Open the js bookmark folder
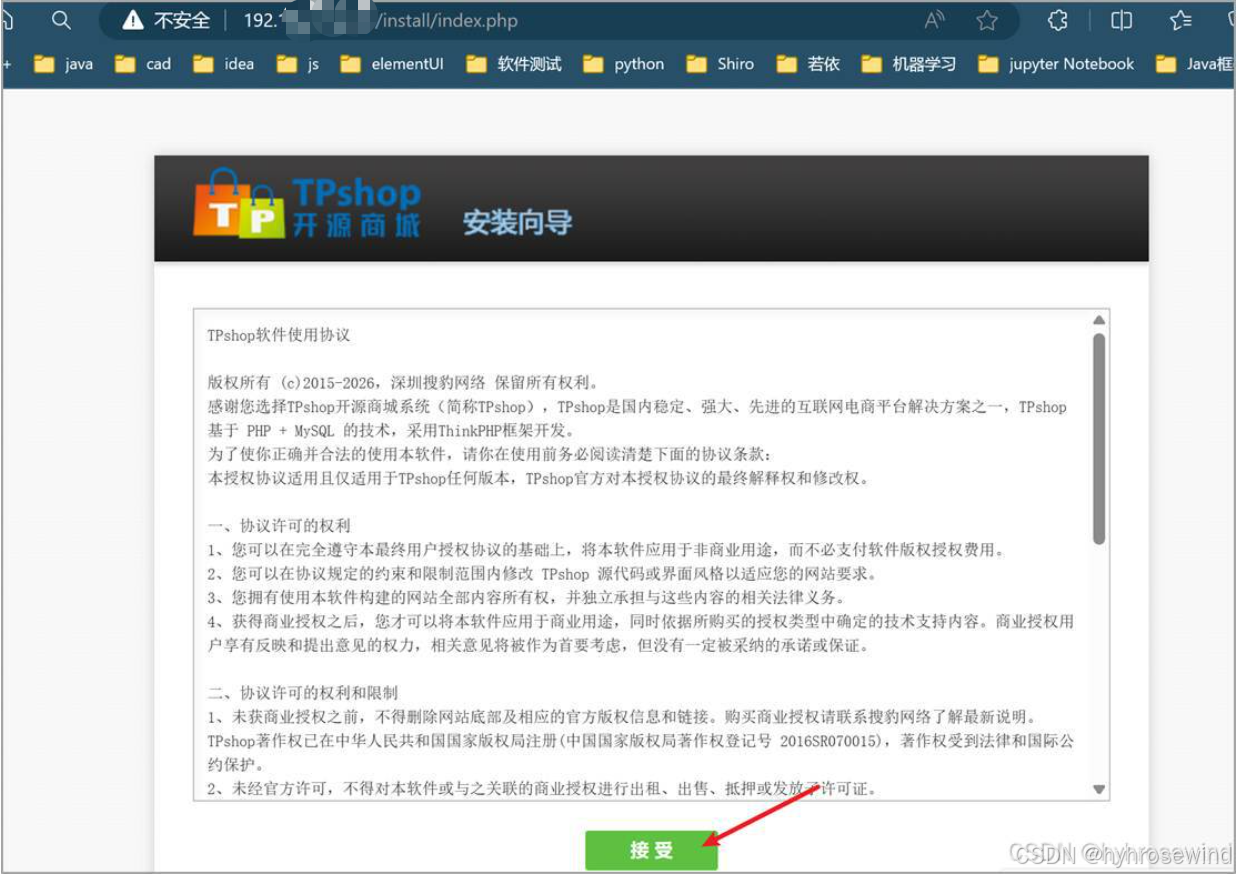Viewport: 1236px width, 875px height. click(298, 64)
